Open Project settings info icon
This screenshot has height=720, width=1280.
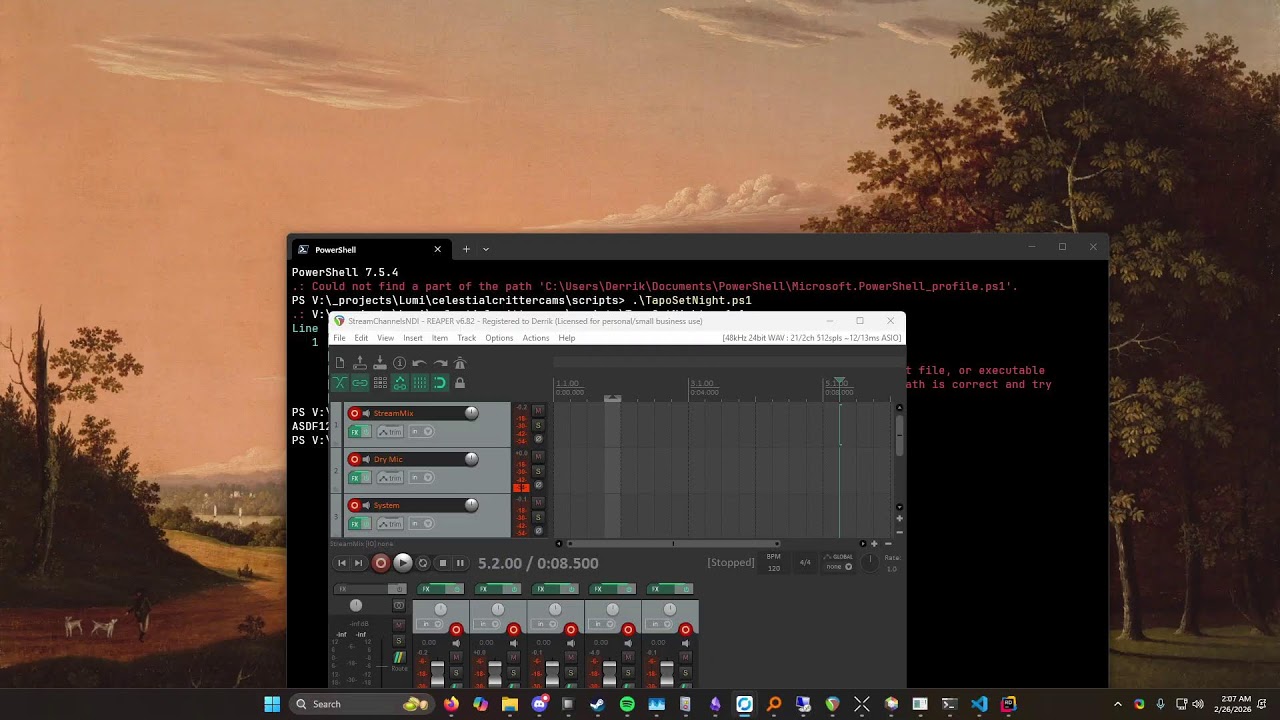(x=399, y=363)
